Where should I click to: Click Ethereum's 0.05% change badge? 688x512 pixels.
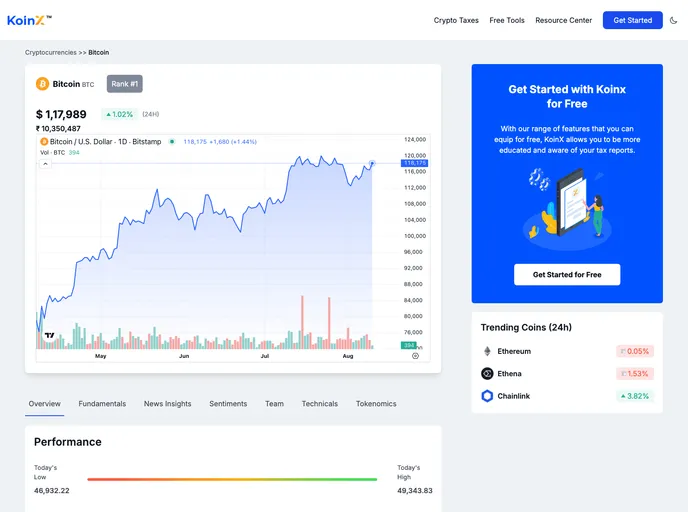[635, 351]
